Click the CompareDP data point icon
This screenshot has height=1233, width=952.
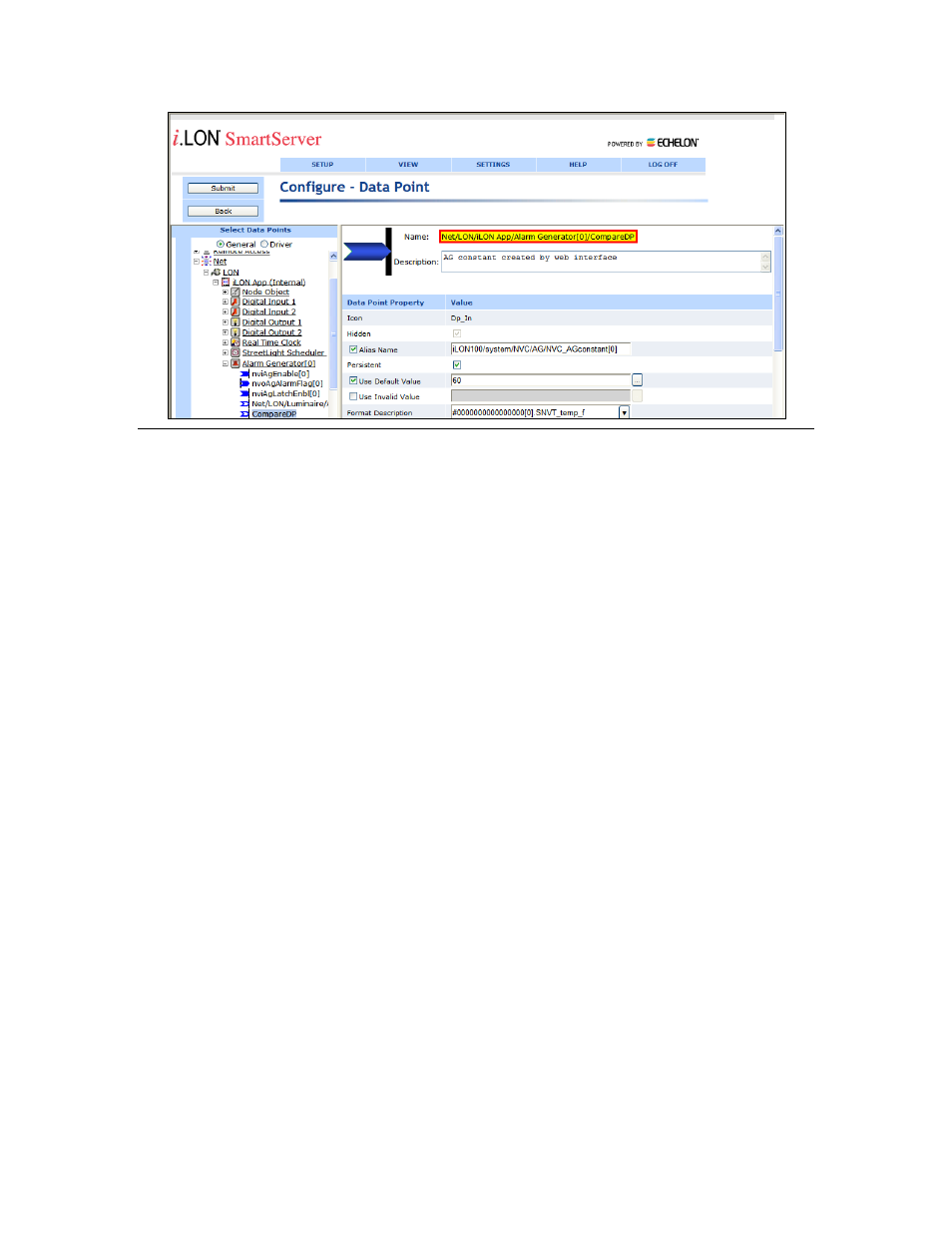[x=244, y=413]
